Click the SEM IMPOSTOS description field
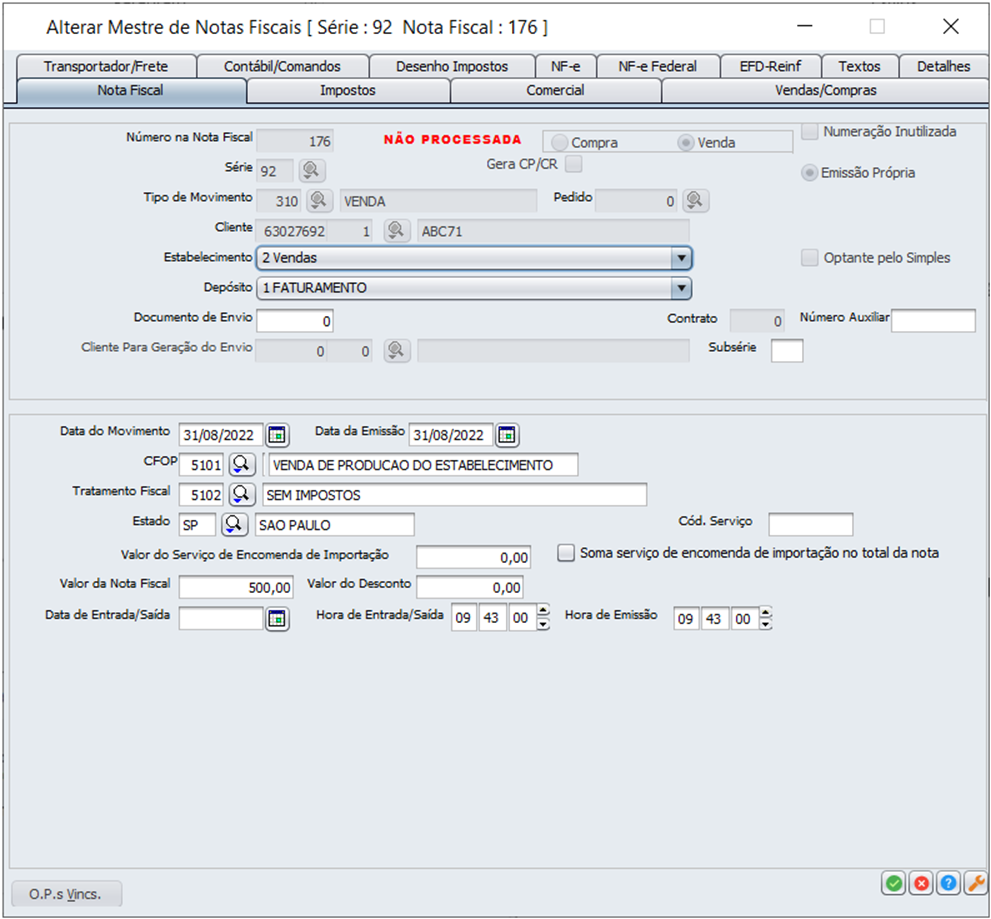 point(454,494)
